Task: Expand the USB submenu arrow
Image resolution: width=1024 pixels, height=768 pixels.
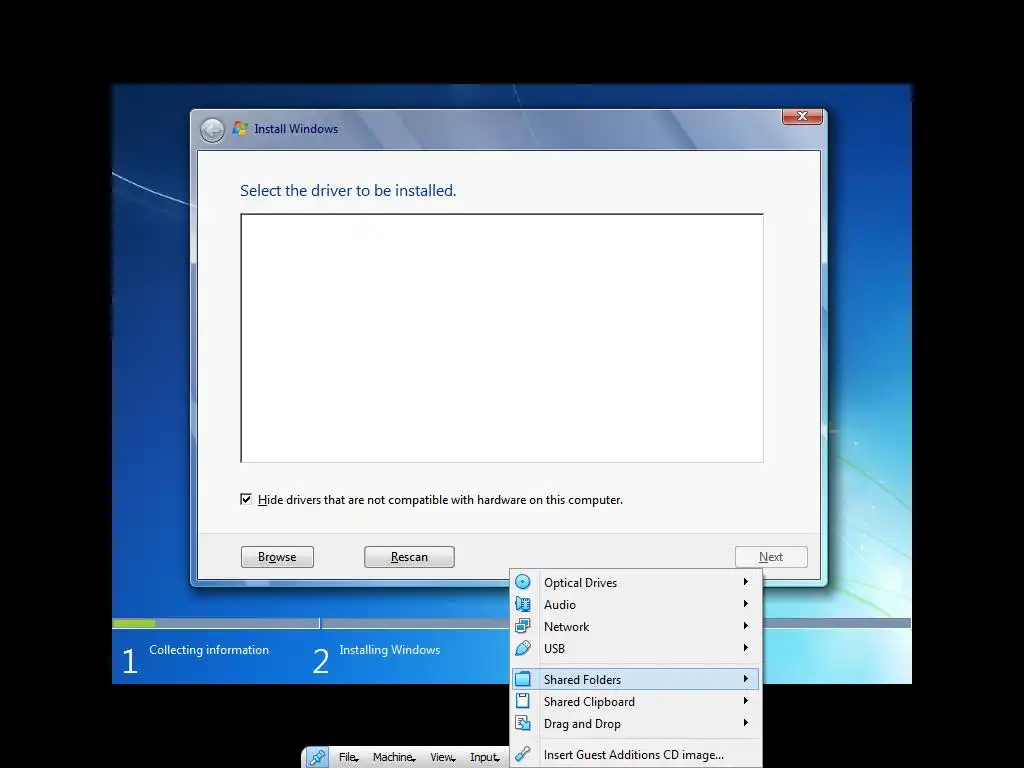Action: [x=745, y=648]
